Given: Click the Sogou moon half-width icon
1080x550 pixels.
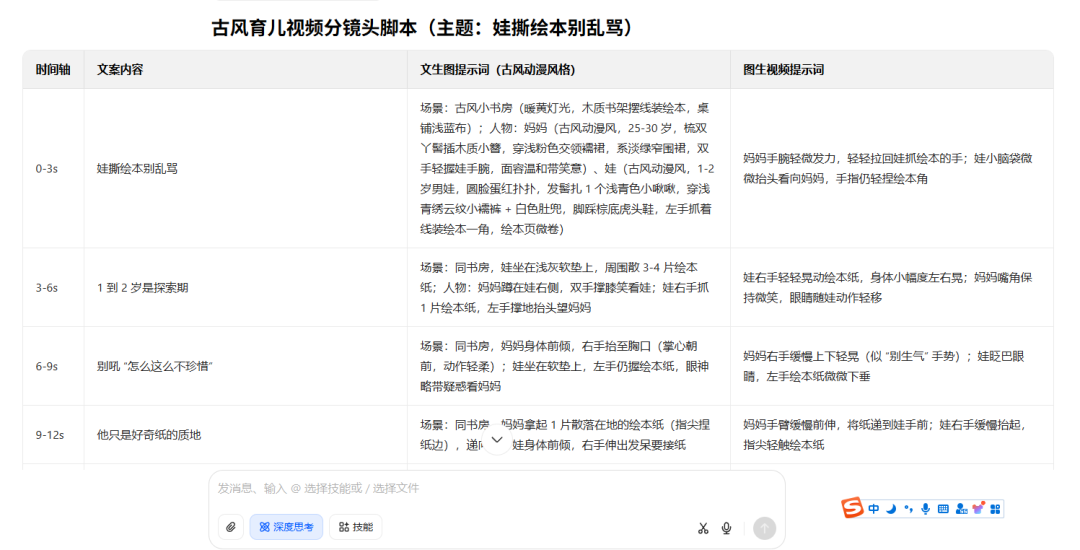Looking at the screenshot, I should (x=891, y=509).
